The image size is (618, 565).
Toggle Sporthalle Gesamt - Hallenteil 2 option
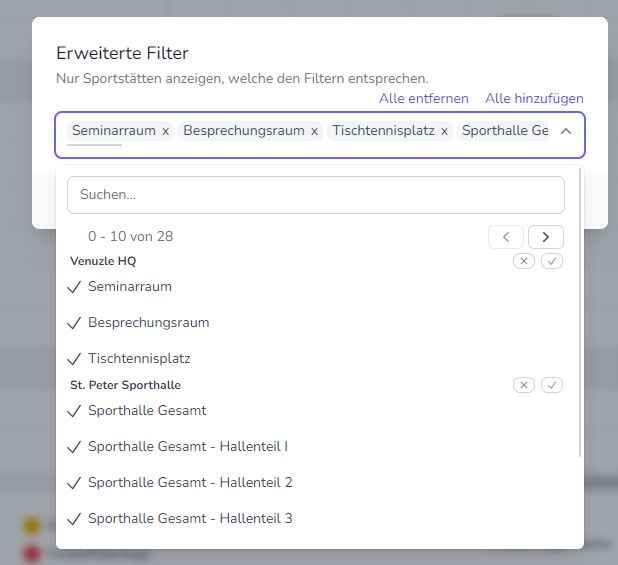[x=190, y=483]
